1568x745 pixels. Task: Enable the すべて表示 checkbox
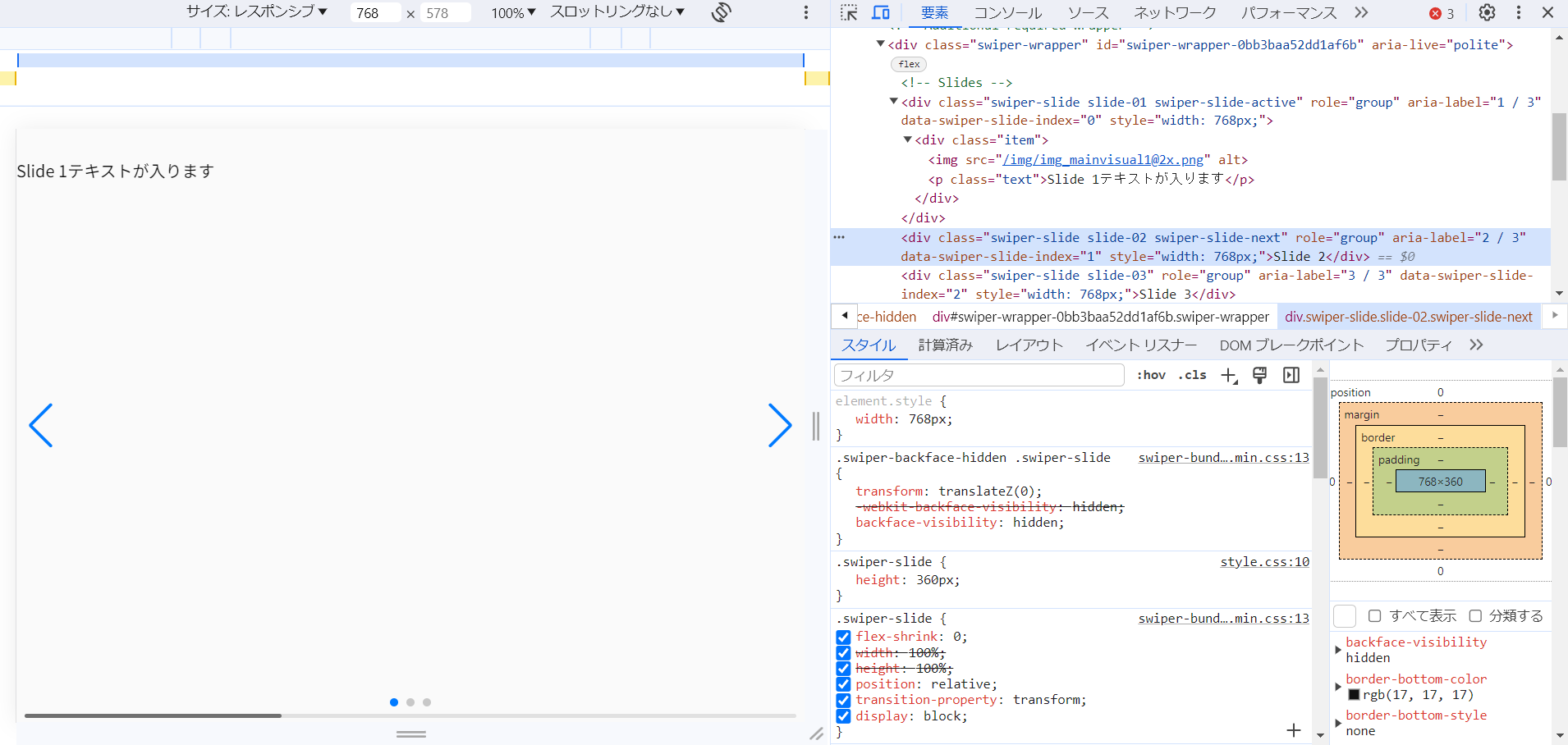point(1374,615)
